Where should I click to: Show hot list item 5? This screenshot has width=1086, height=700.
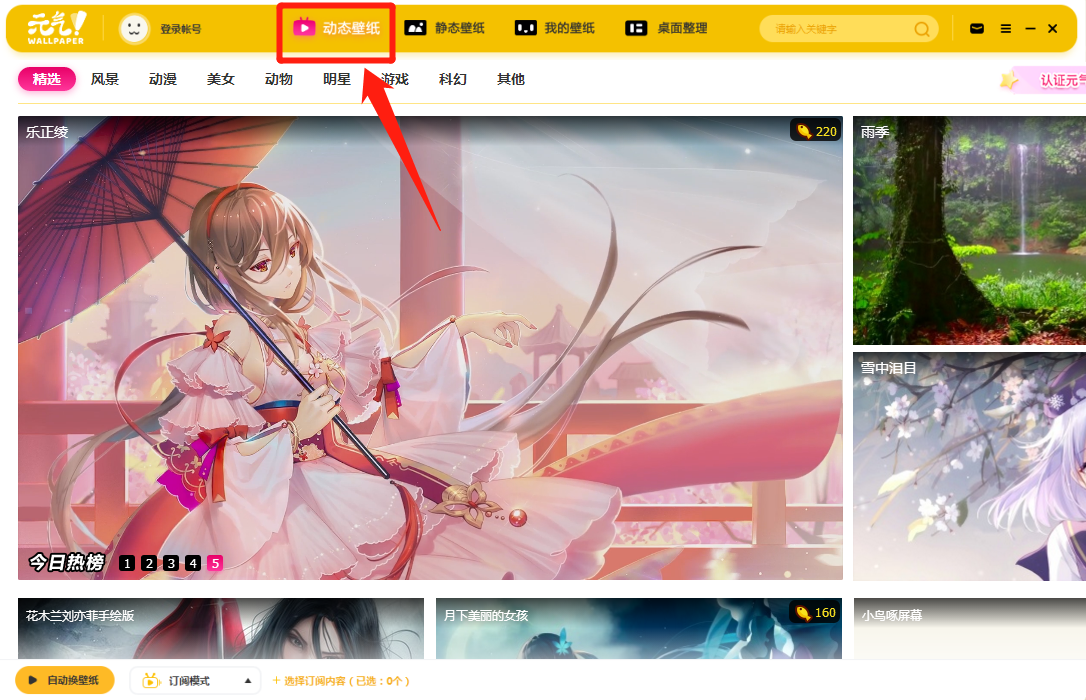[215, 563]
